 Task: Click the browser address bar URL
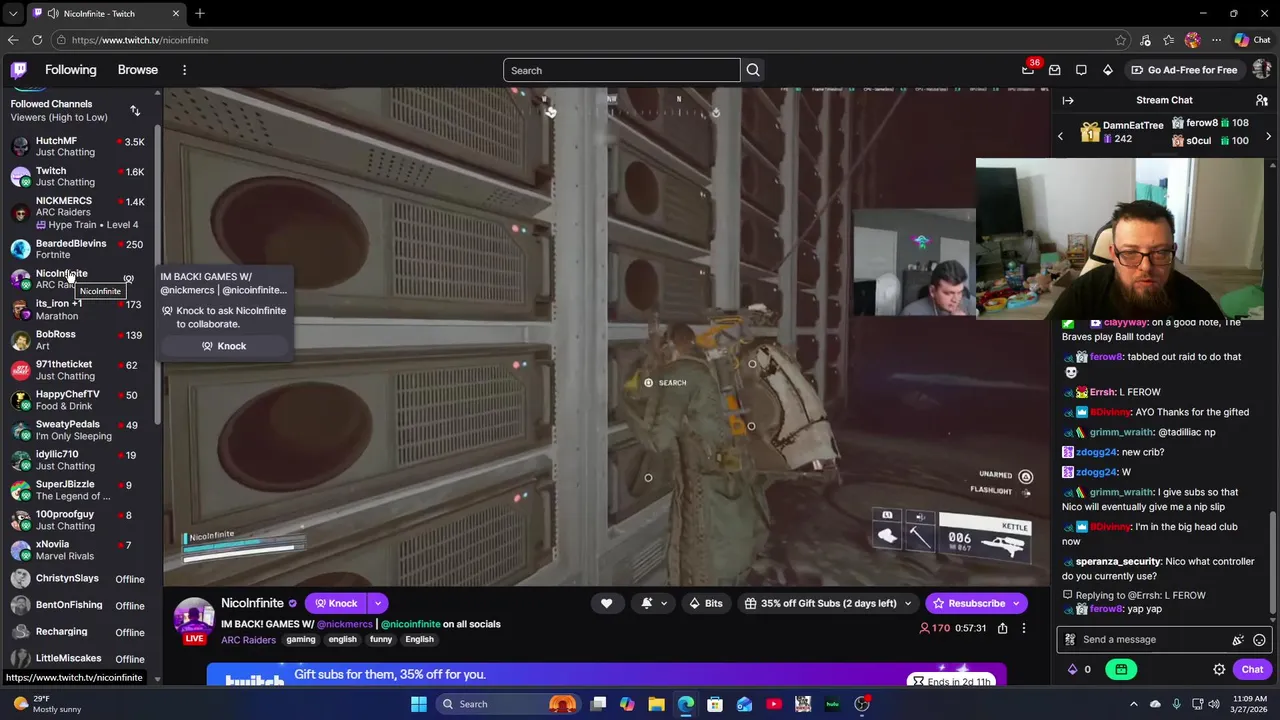(x=140, y=40)
